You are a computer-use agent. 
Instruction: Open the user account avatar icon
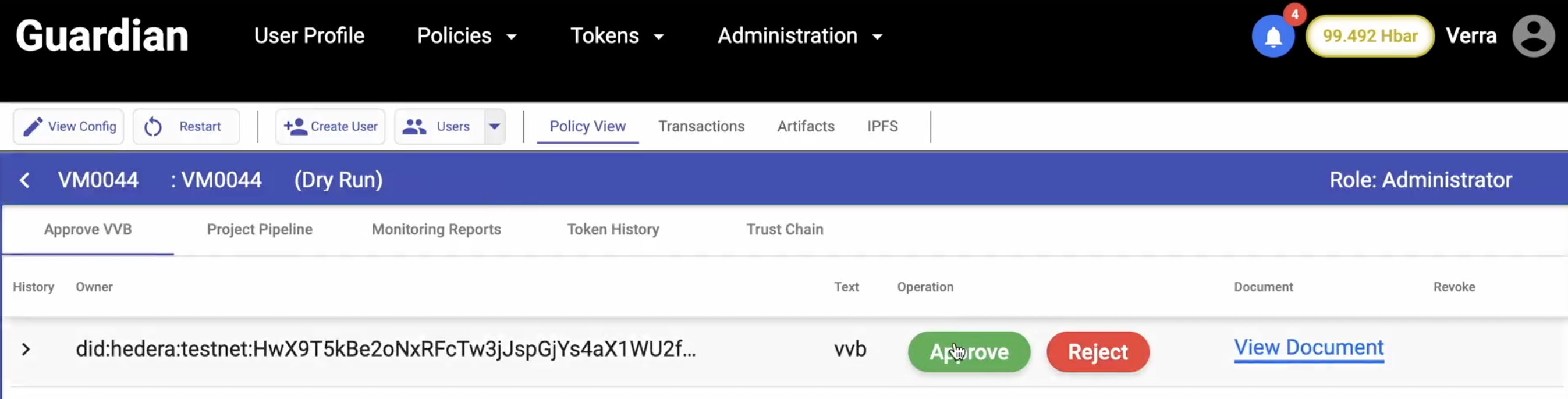(x=1533, y=37)
